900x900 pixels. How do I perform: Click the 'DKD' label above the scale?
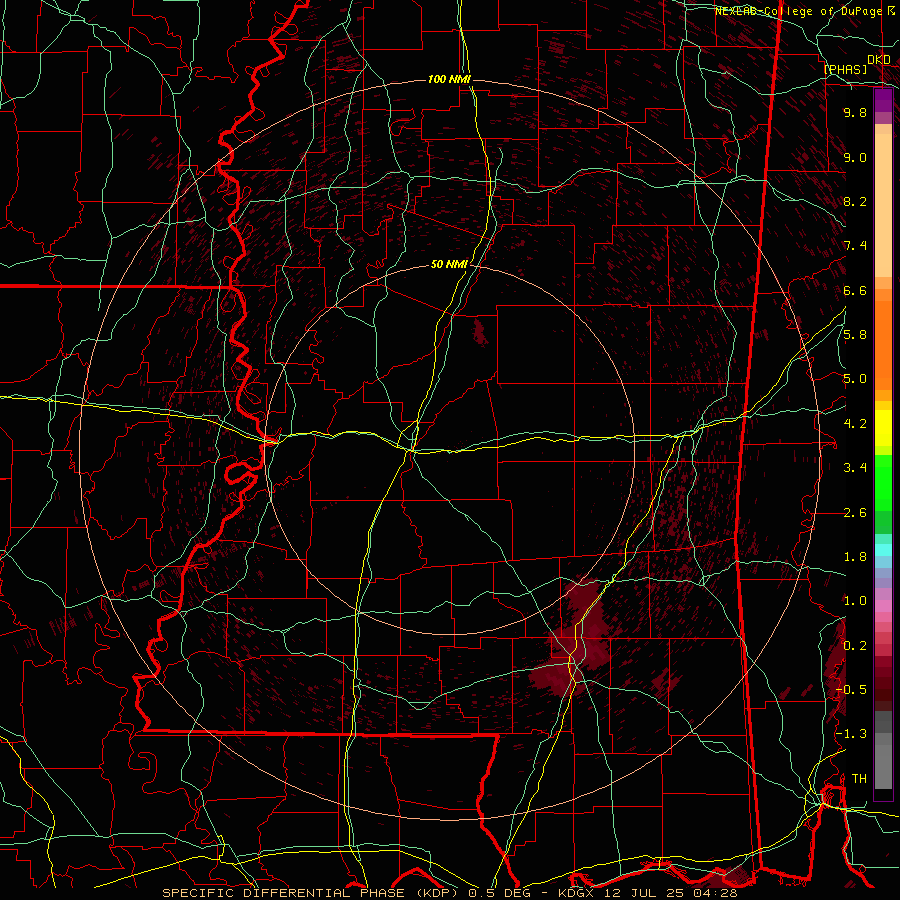(x=879, y=60)
